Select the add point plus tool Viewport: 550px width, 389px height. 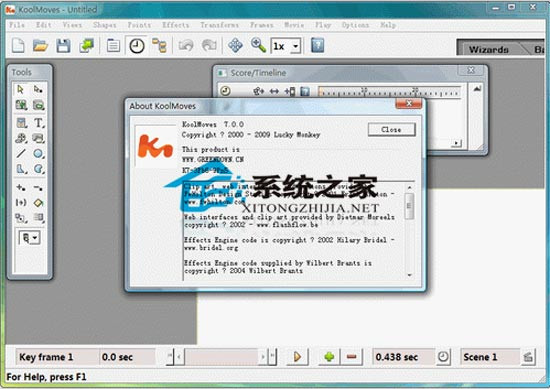pos(21,188)
